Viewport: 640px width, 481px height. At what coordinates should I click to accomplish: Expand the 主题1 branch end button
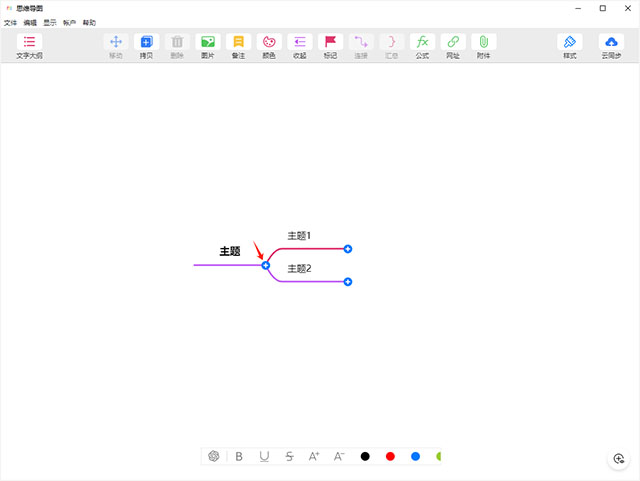[x=348, y=248]
